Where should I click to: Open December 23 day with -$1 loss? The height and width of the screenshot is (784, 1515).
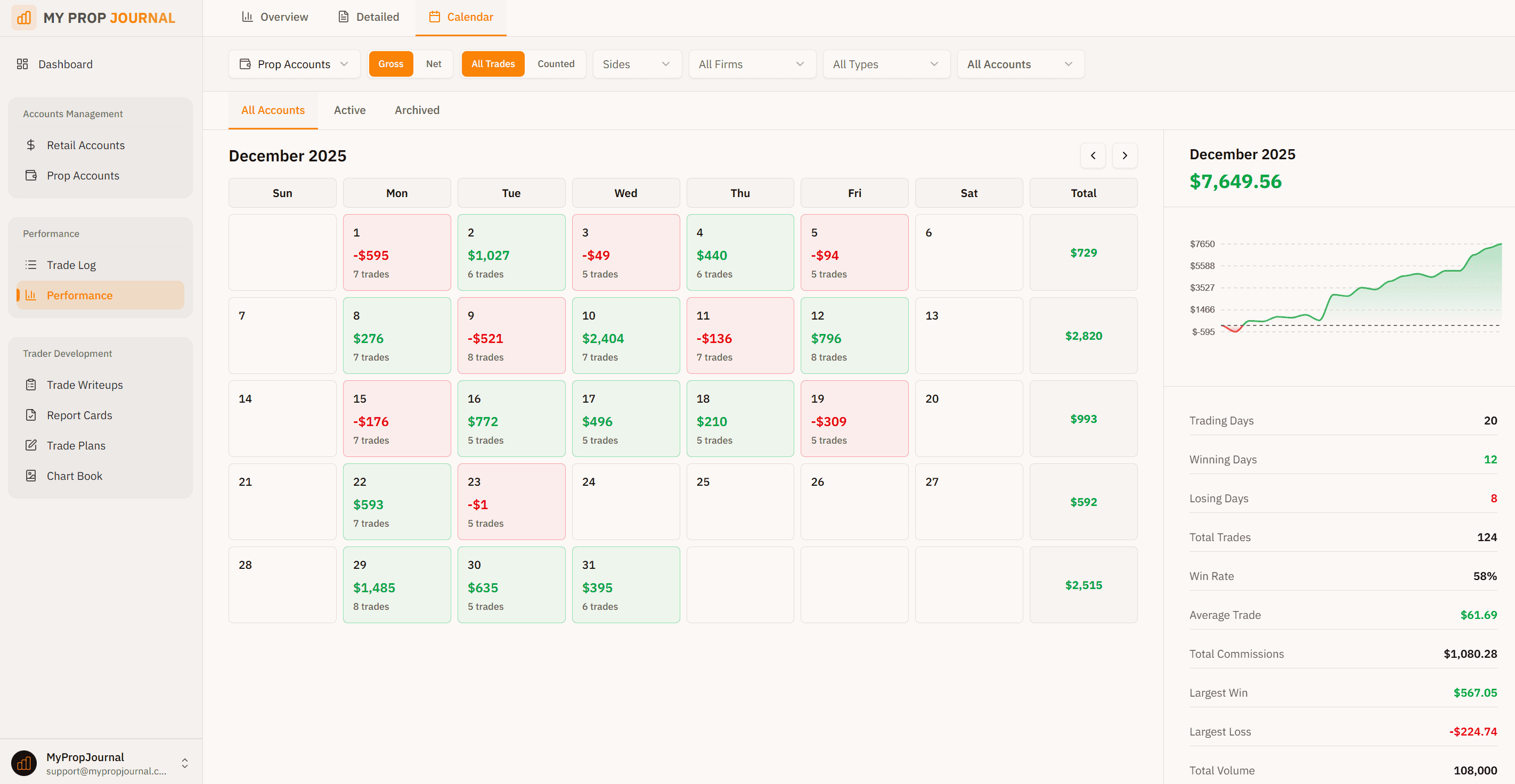[x=511, y=502]
